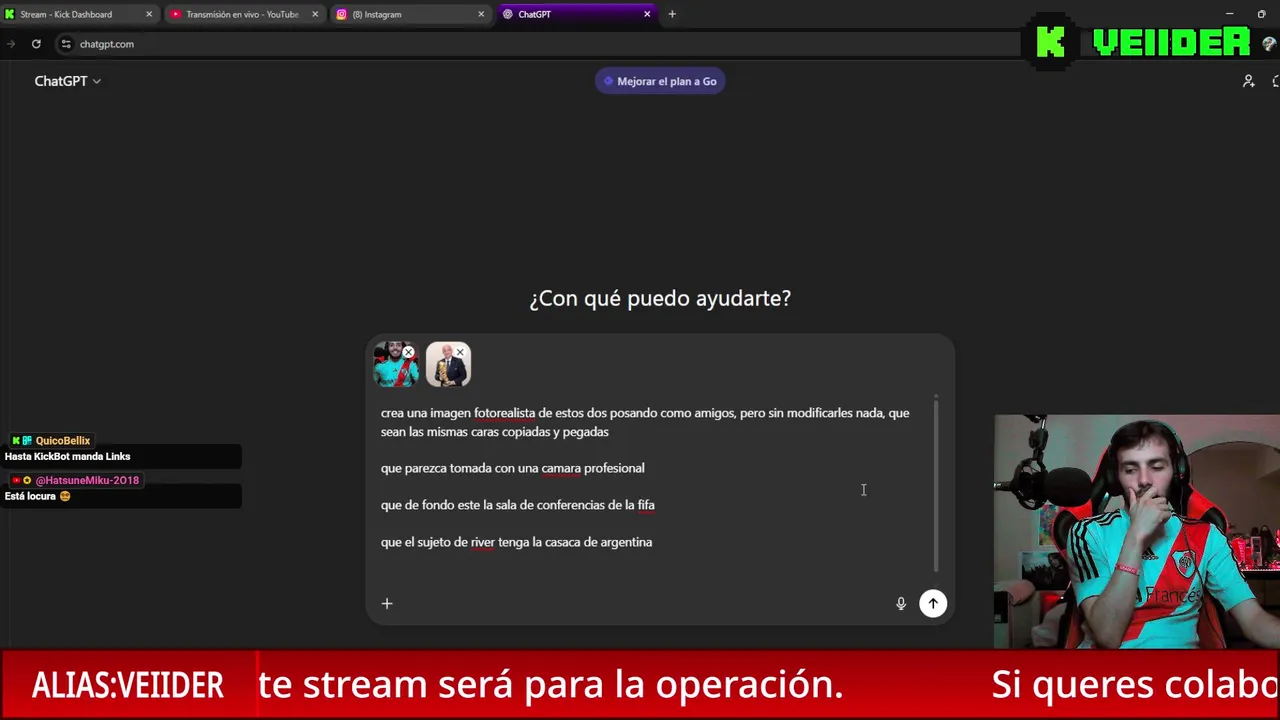The height and width of the screenshot is (720, 1280).
Task: Click the chatgpt.com address bar
Action: (x=540, y=44)
